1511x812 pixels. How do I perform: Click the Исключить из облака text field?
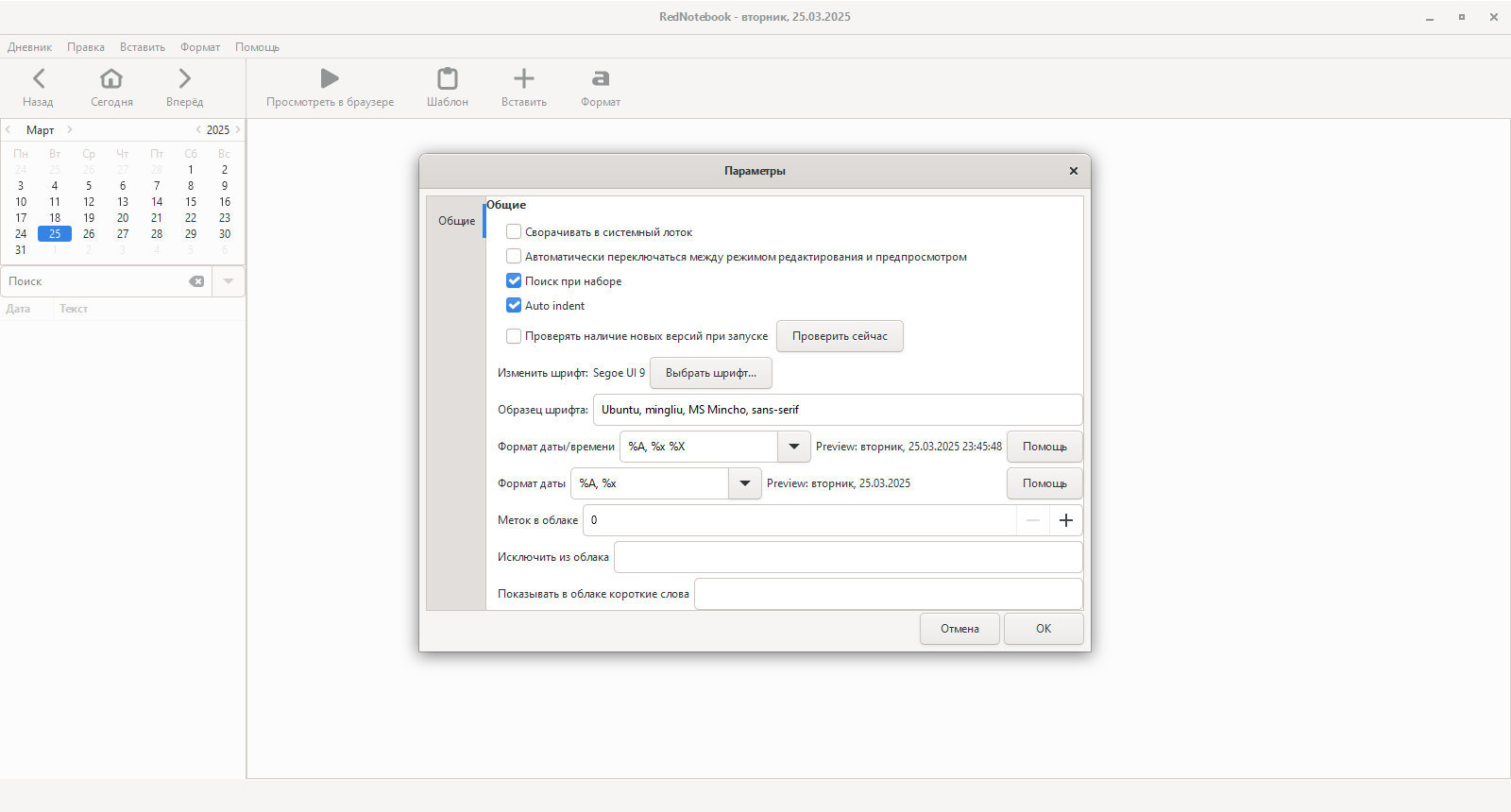(847, 557)
